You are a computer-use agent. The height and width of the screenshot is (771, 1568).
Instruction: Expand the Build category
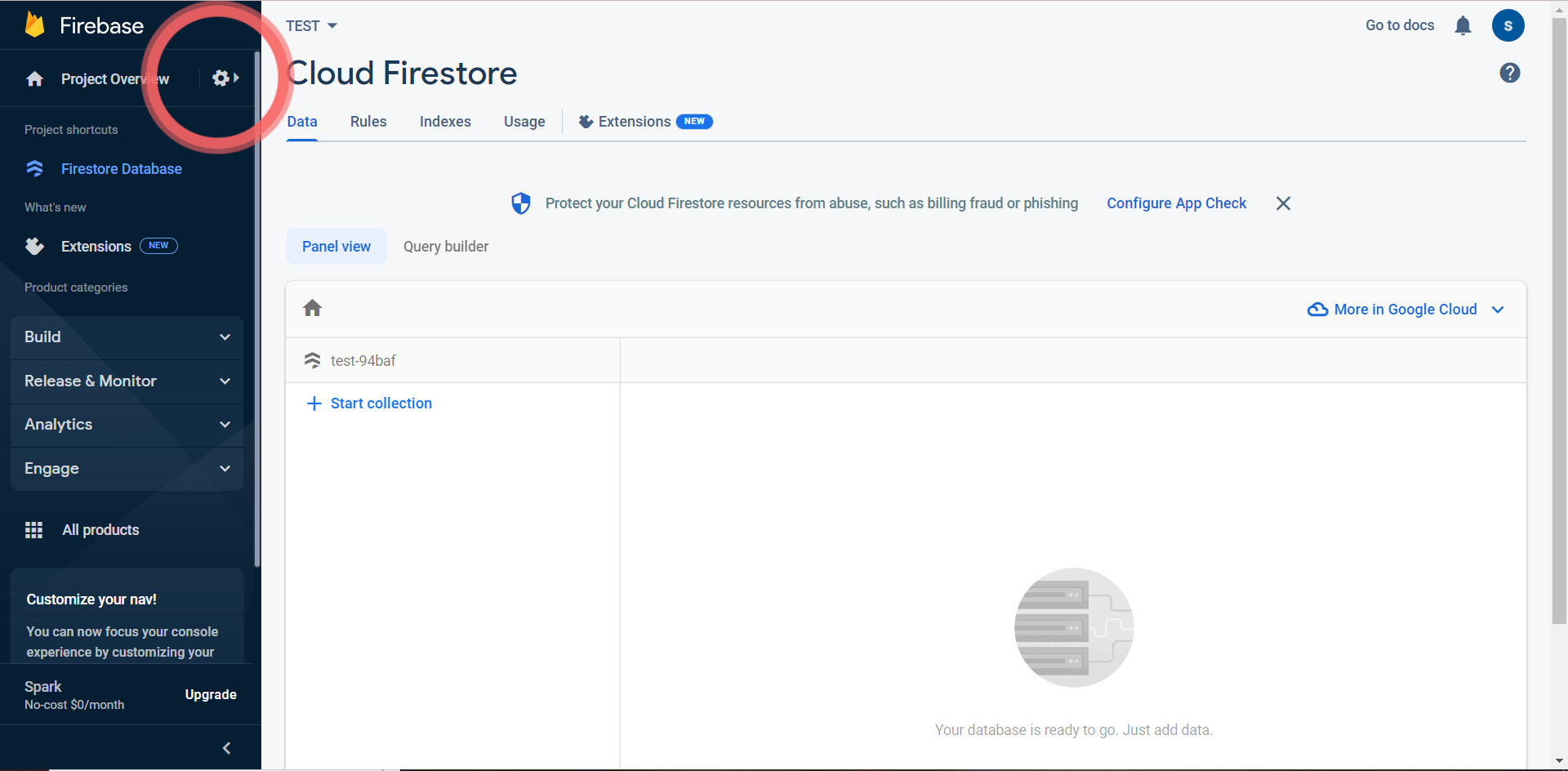tap(127, 337)
